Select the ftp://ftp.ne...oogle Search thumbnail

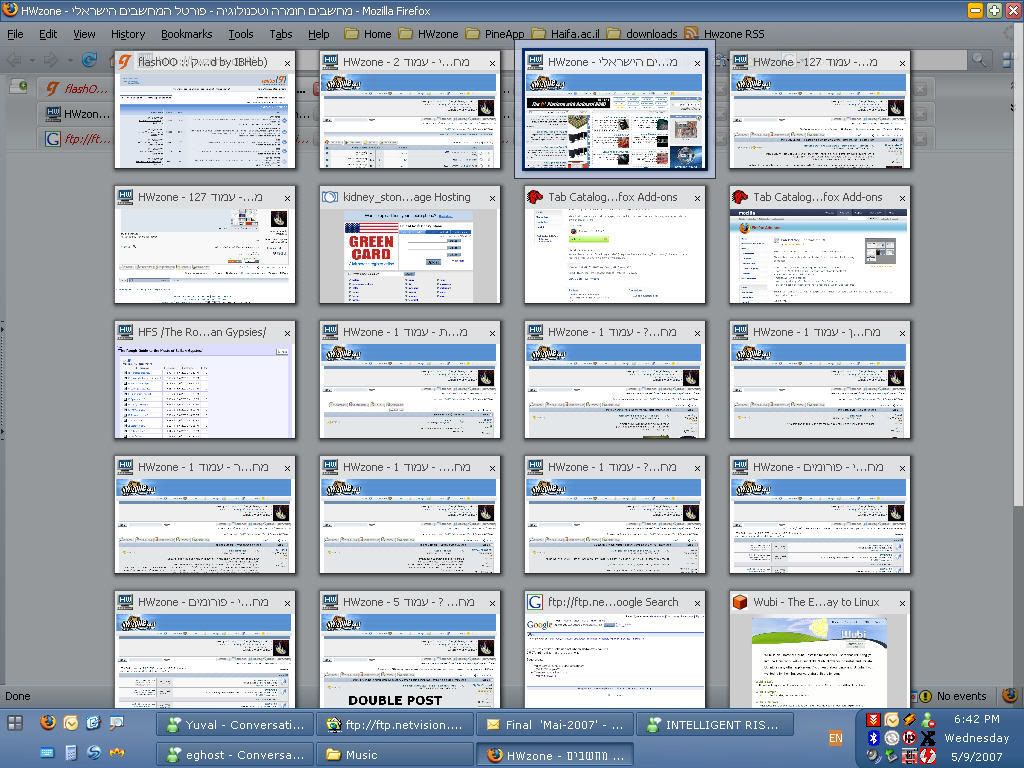click(x=615, y=650)
